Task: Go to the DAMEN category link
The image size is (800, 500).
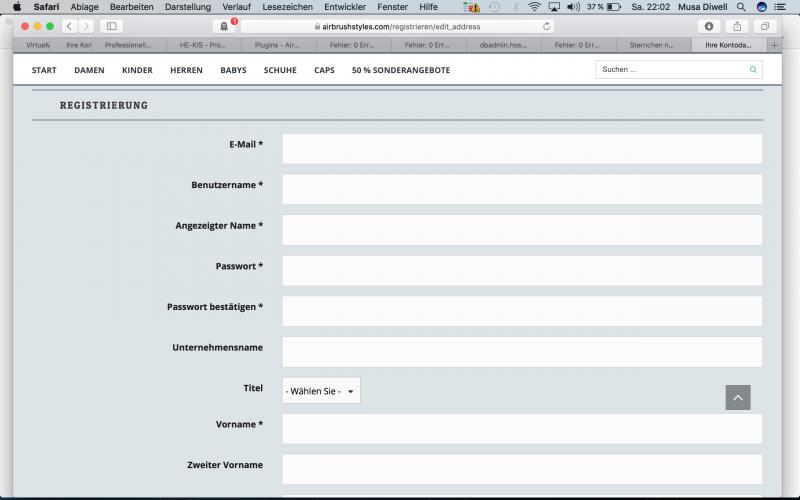Action: click(89, 71)
